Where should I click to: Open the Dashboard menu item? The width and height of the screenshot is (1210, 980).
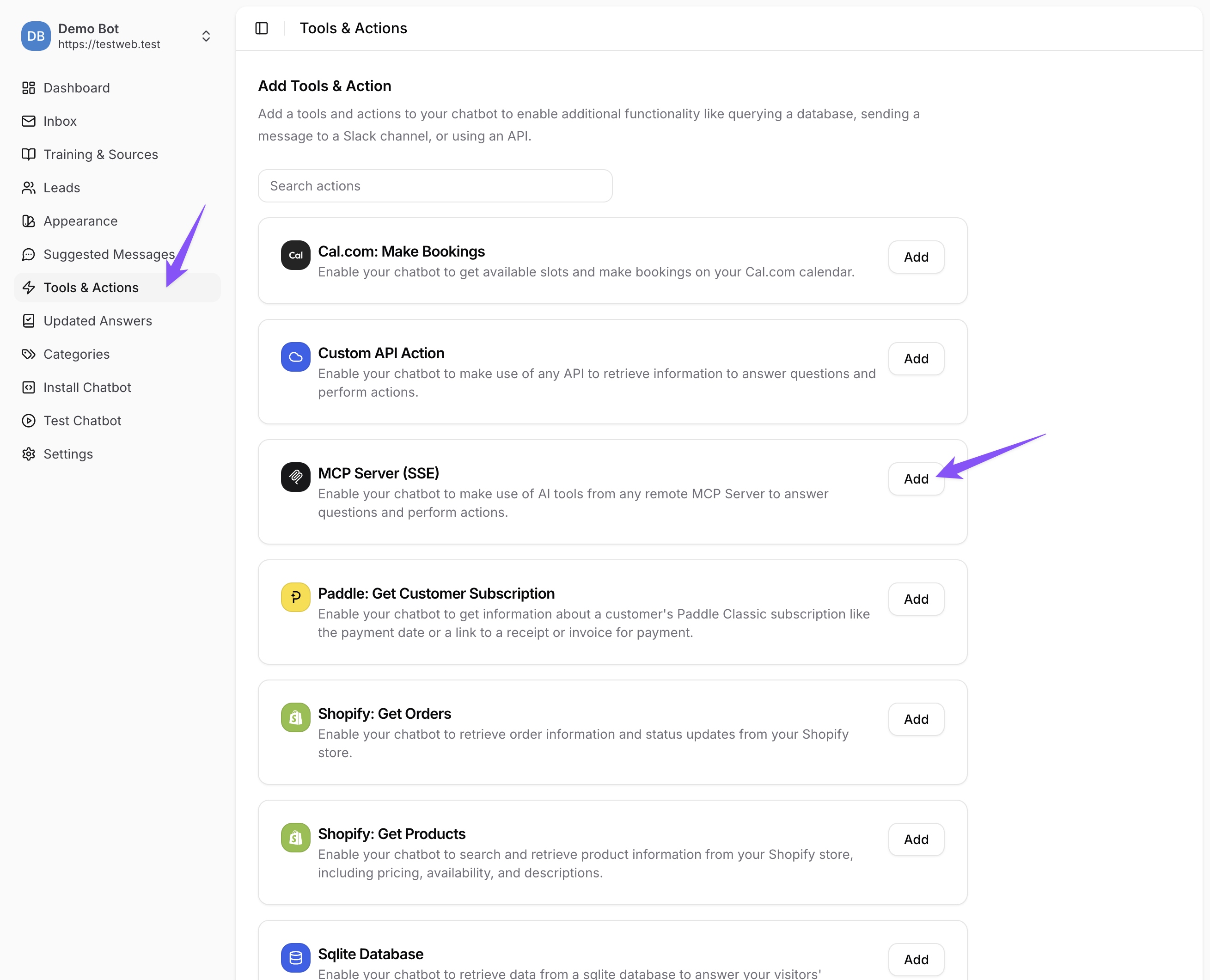(76, 87)
